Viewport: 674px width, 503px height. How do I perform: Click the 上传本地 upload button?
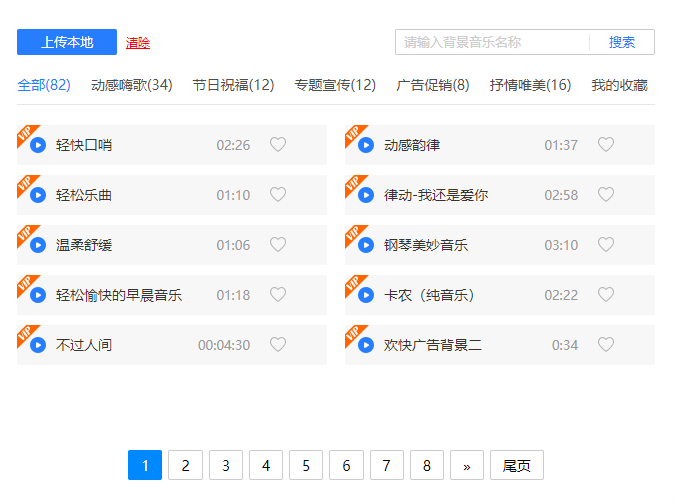point(67,42)
